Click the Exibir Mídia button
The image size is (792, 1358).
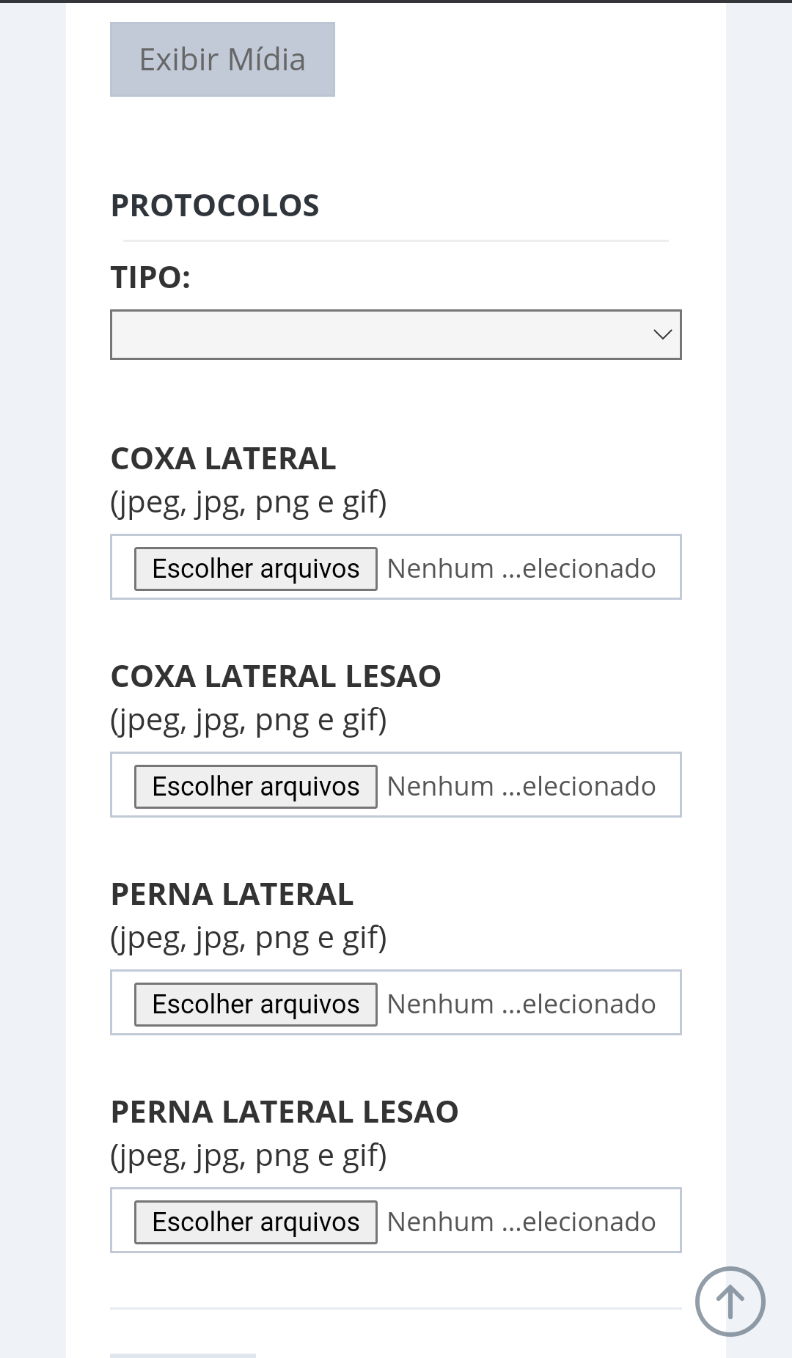[x=222, y=59]
